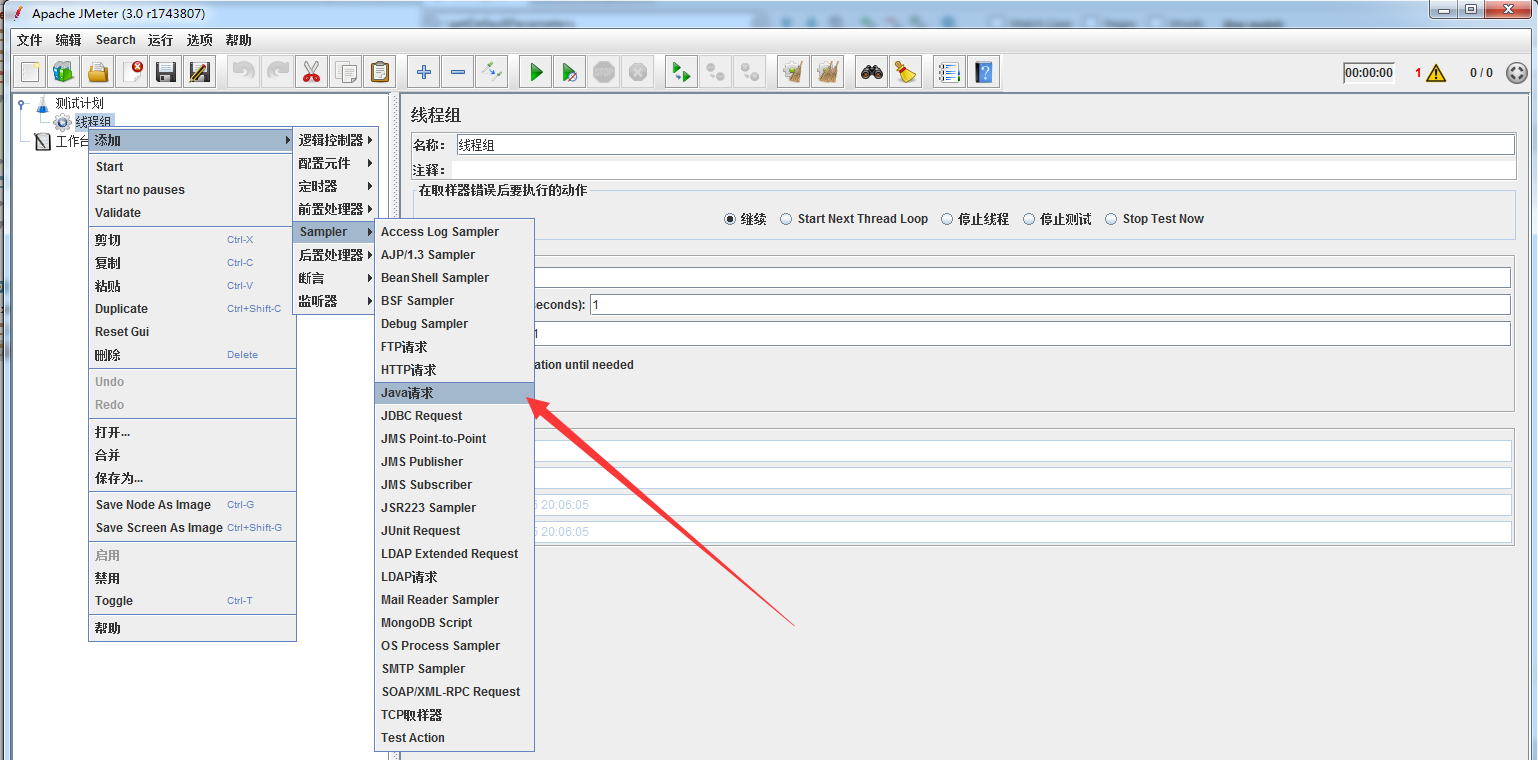
Task: Click the 名称 input field
Action: point(985,145)
